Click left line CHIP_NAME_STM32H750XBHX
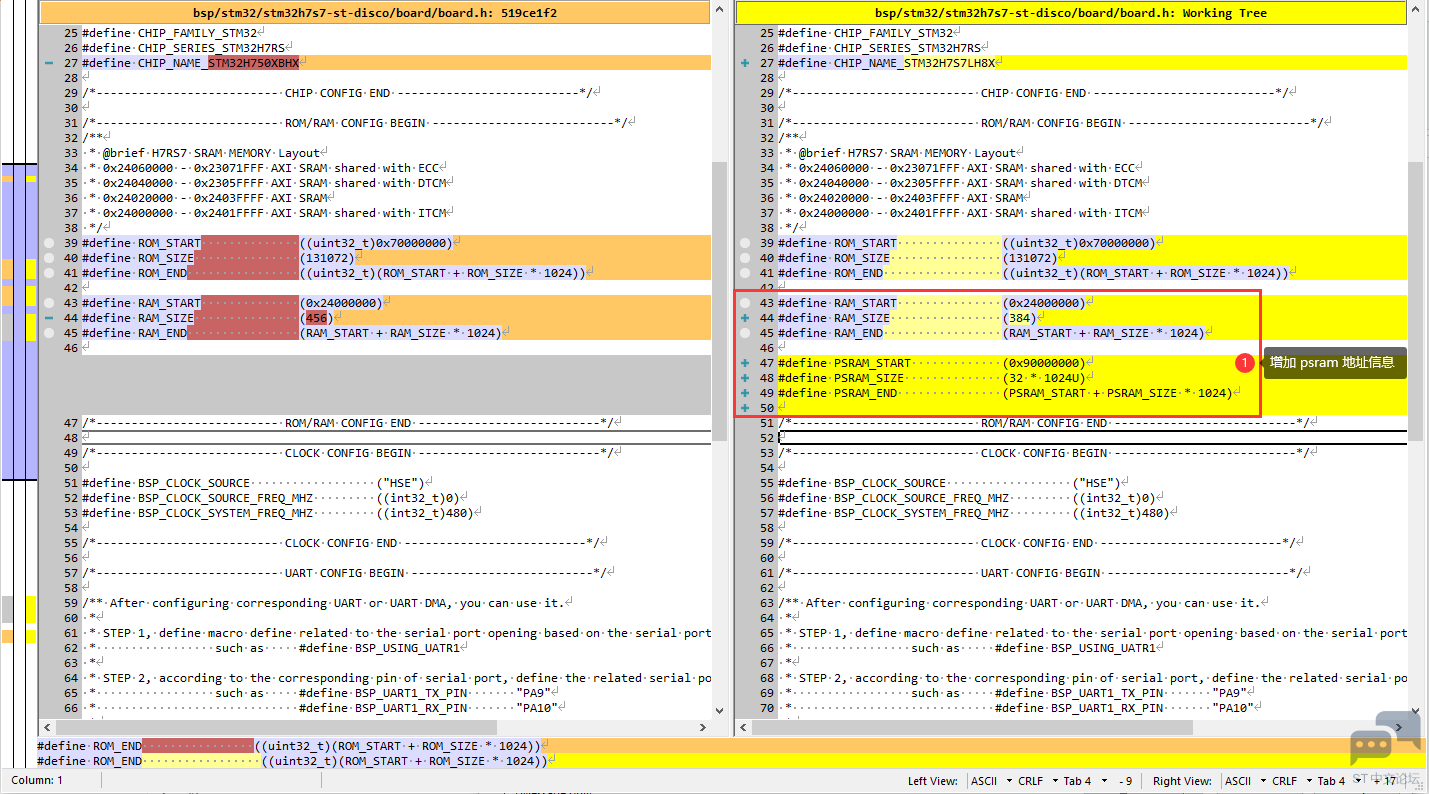This screenshot has width=1429, height=794. (x=396, y=63)
